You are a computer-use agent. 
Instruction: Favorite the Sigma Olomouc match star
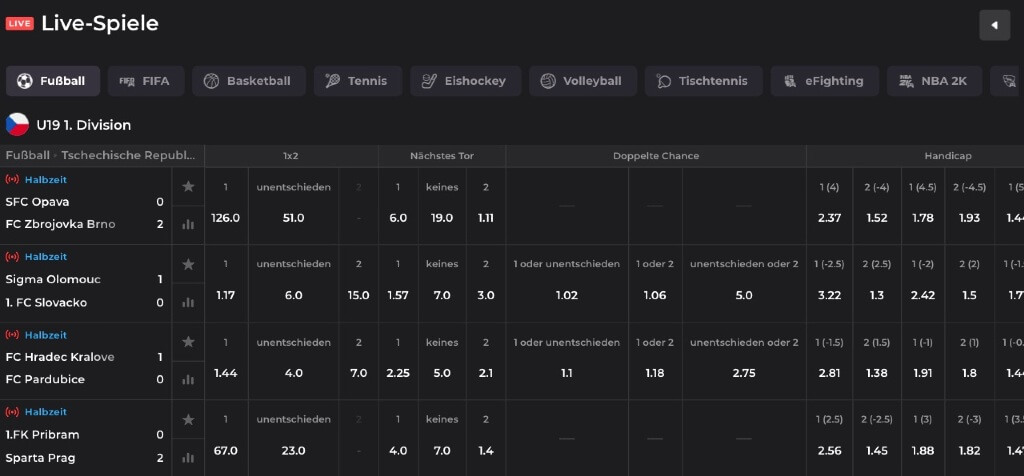tap(188, 264)
